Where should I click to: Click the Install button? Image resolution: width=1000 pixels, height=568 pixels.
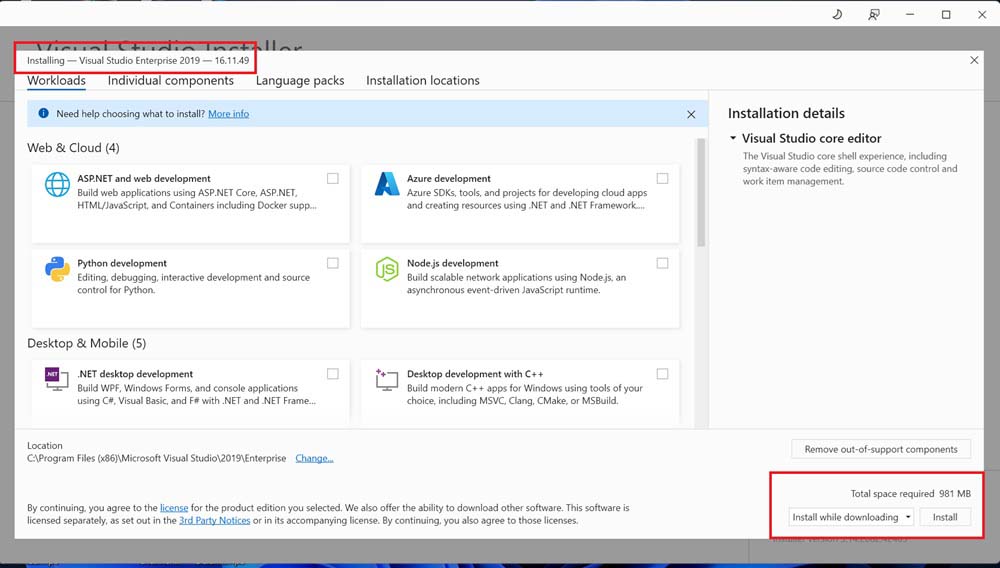pos(945,517)
